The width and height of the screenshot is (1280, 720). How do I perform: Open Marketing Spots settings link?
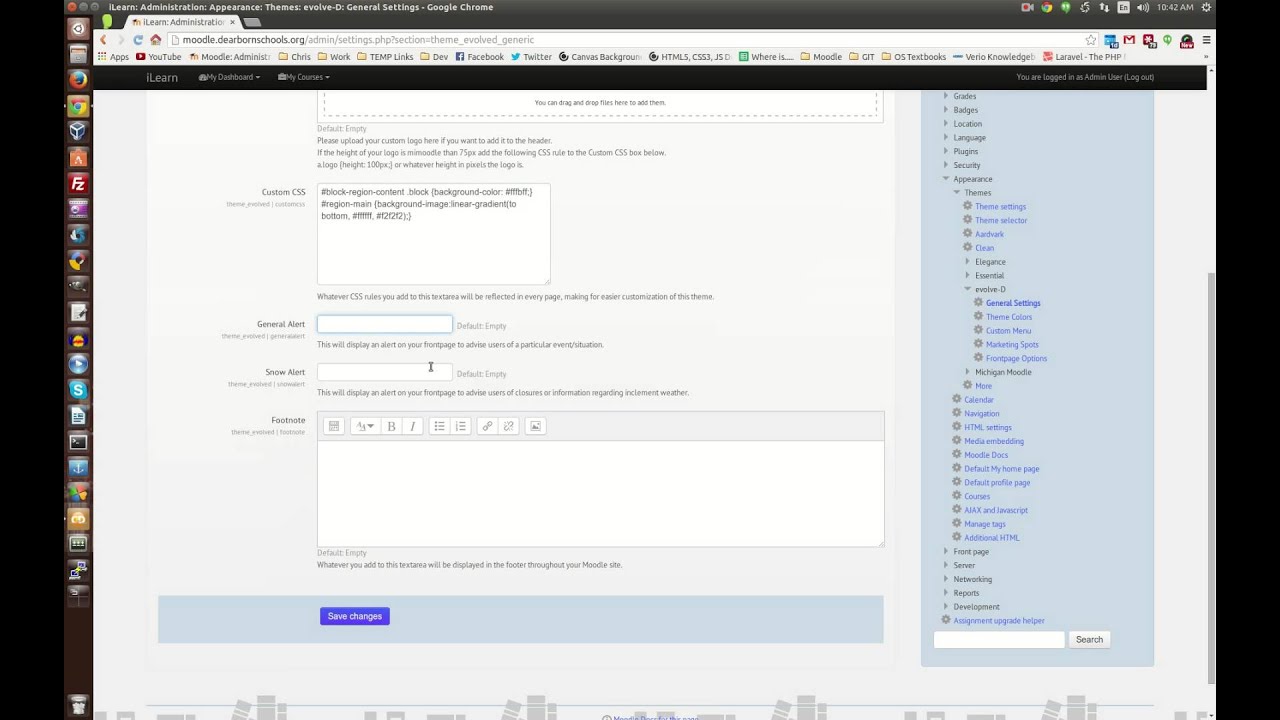[1012, 345]
